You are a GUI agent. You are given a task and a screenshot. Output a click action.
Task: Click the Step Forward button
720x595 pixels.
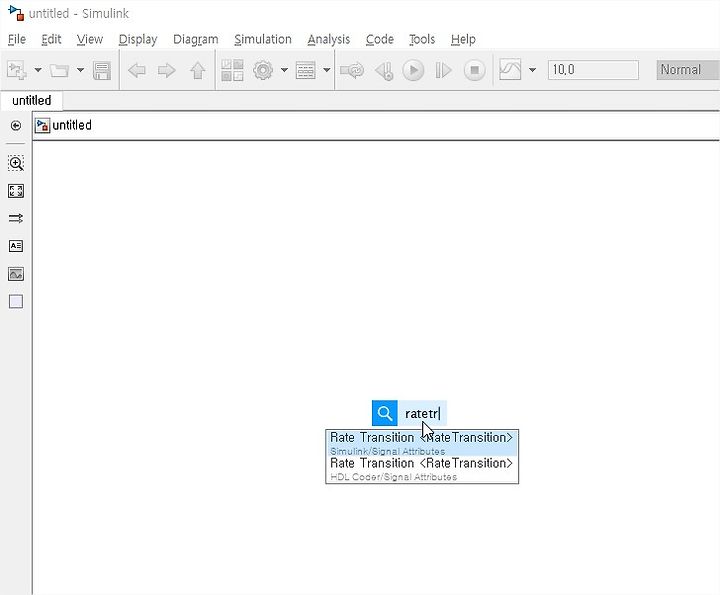[x=443, y=70]
